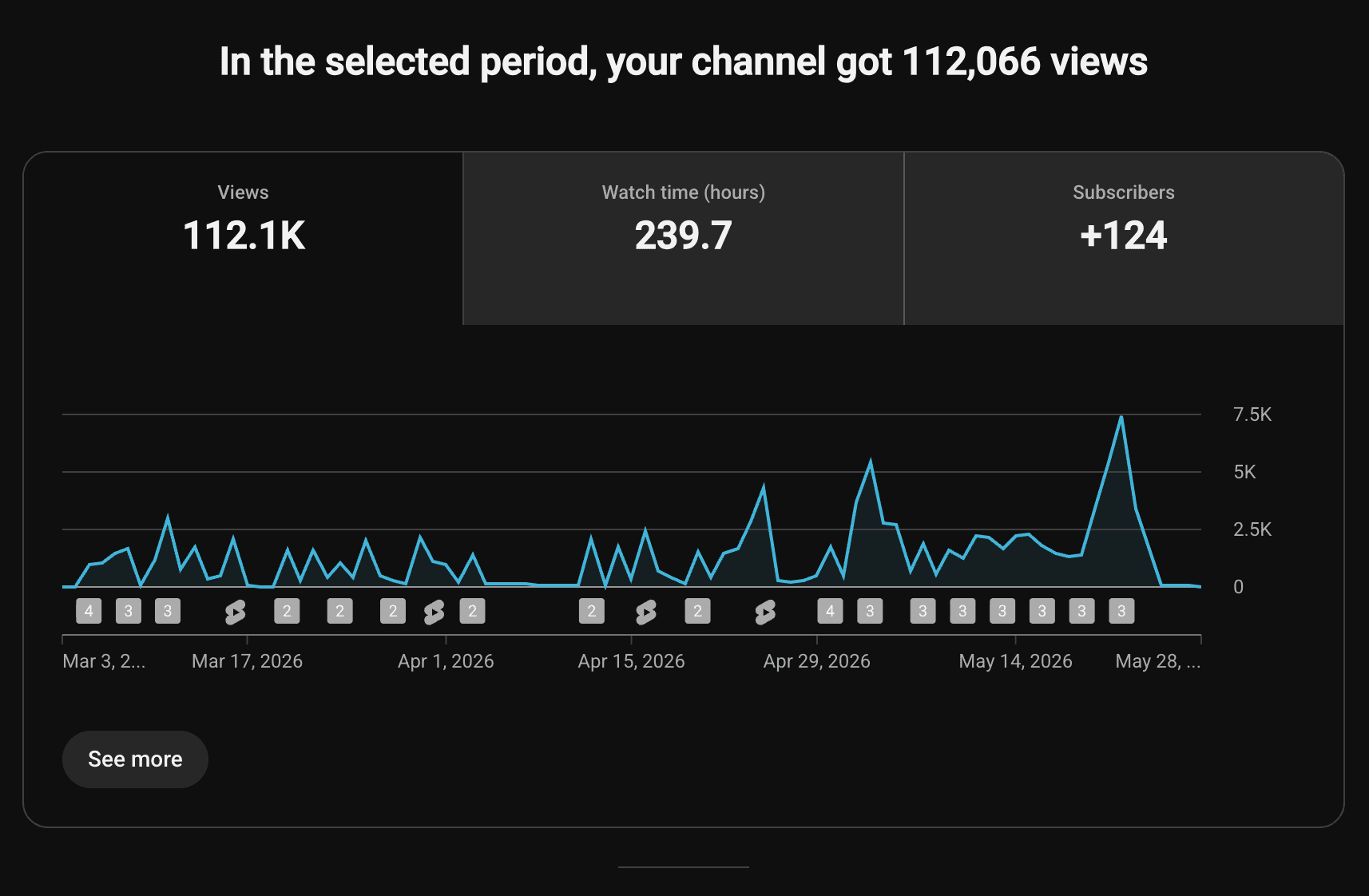Select the '3' badge right after the leftmost '4' badge
The width and height of the screenshot is (1369, 896).
[129, 612]
